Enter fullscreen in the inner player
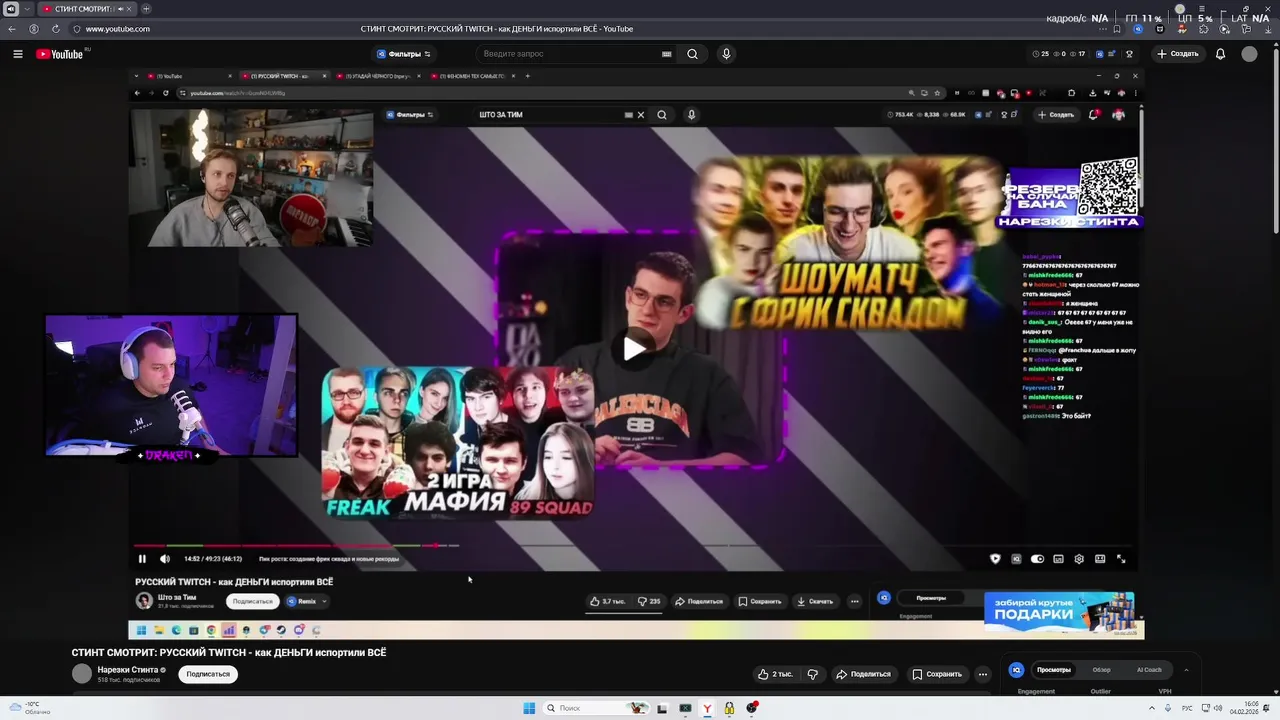Viewport: 1280px width, 720px height. pos(1121,559)
